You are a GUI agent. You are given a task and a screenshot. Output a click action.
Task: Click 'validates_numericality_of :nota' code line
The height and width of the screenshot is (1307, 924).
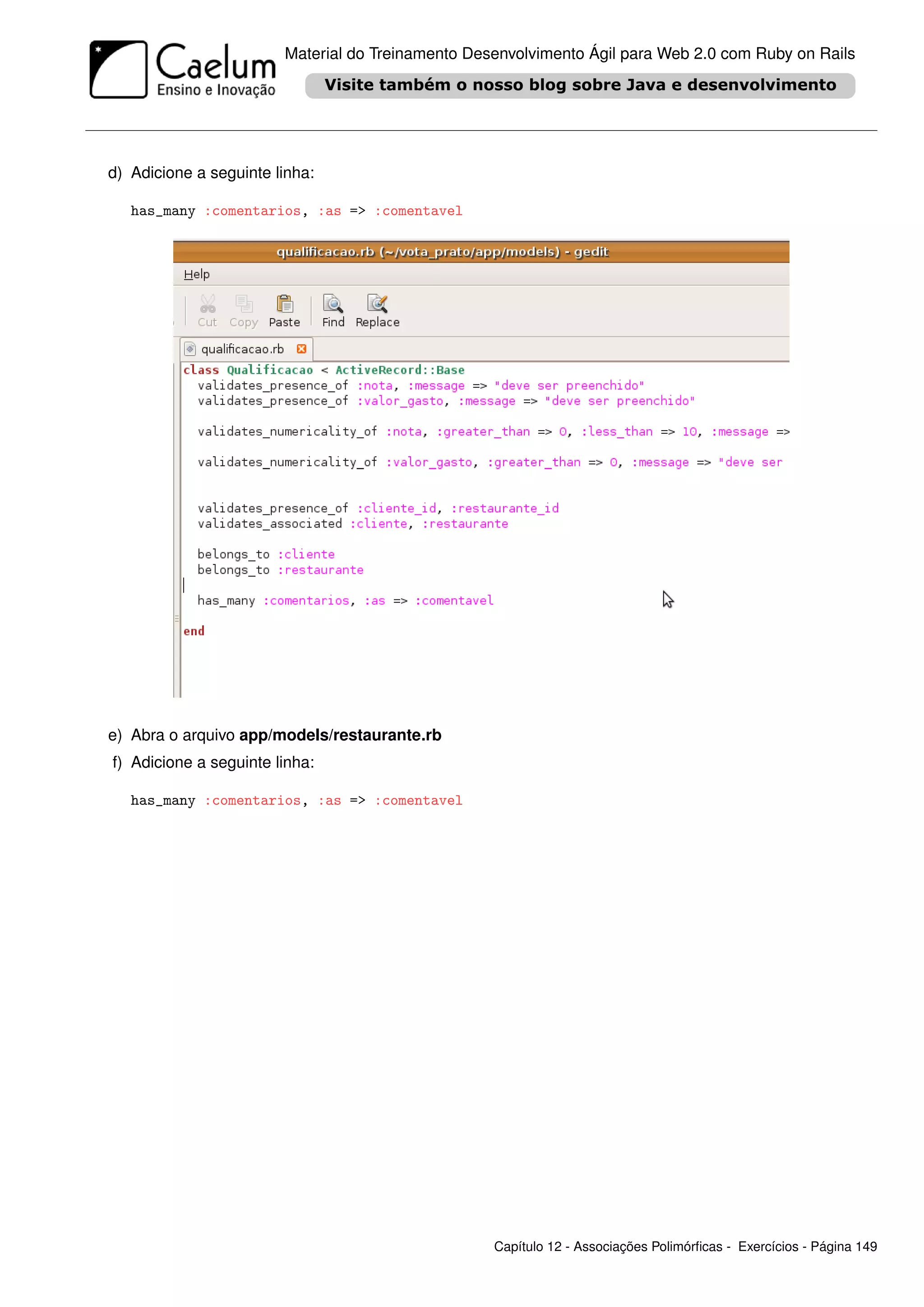click(493, 431)
